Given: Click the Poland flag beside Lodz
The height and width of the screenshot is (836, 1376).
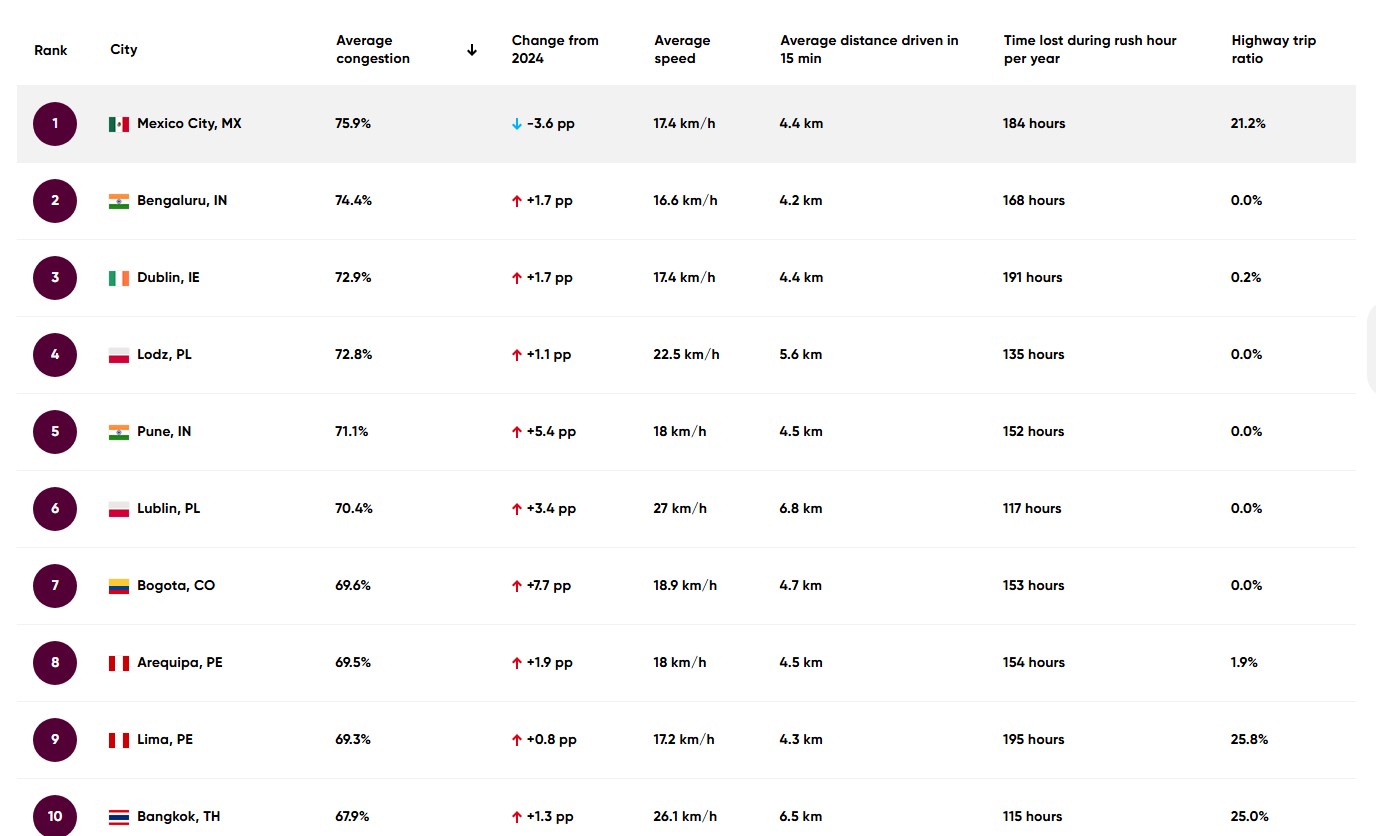Looking at the screenshot, I should [x=119, y=355].
